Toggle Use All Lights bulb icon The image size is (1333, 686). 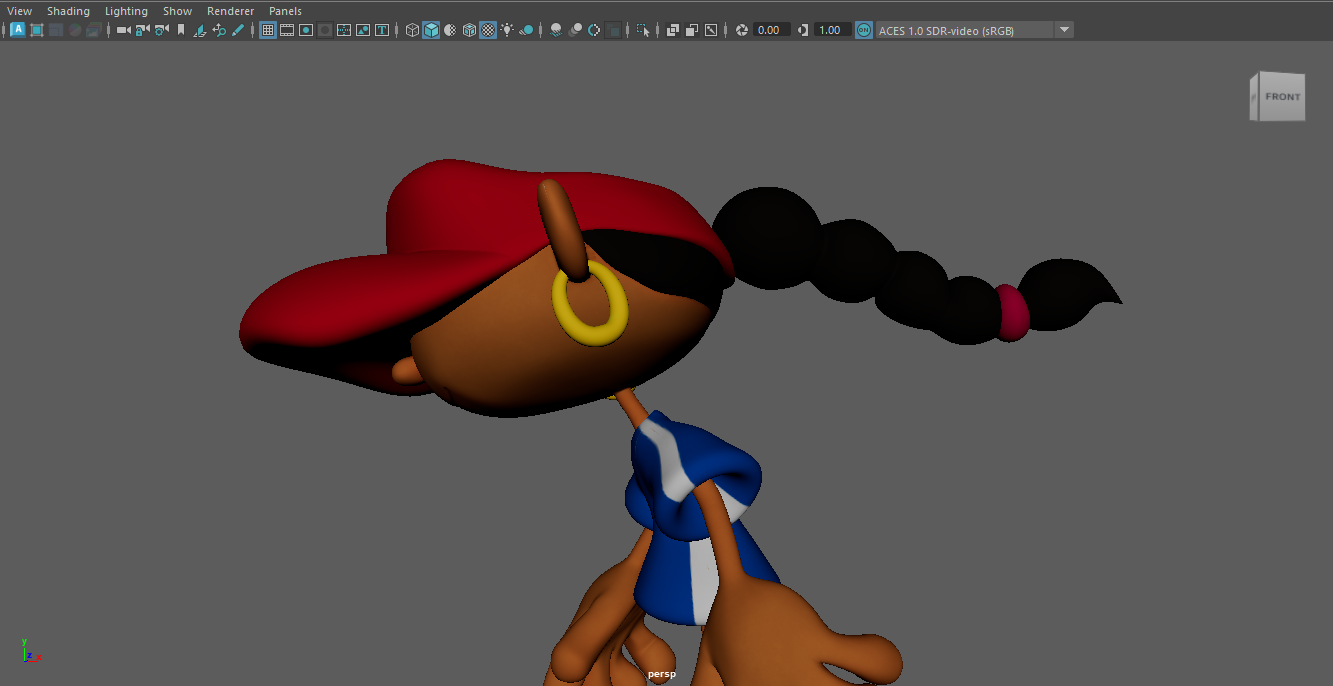coord(507,30)
